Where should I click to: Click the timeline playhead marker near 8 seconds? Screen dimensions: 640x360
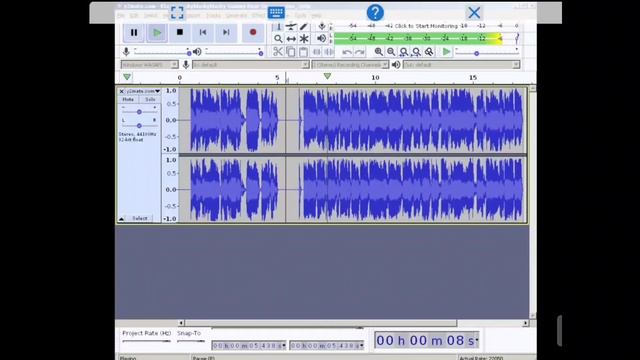point(327,76)
